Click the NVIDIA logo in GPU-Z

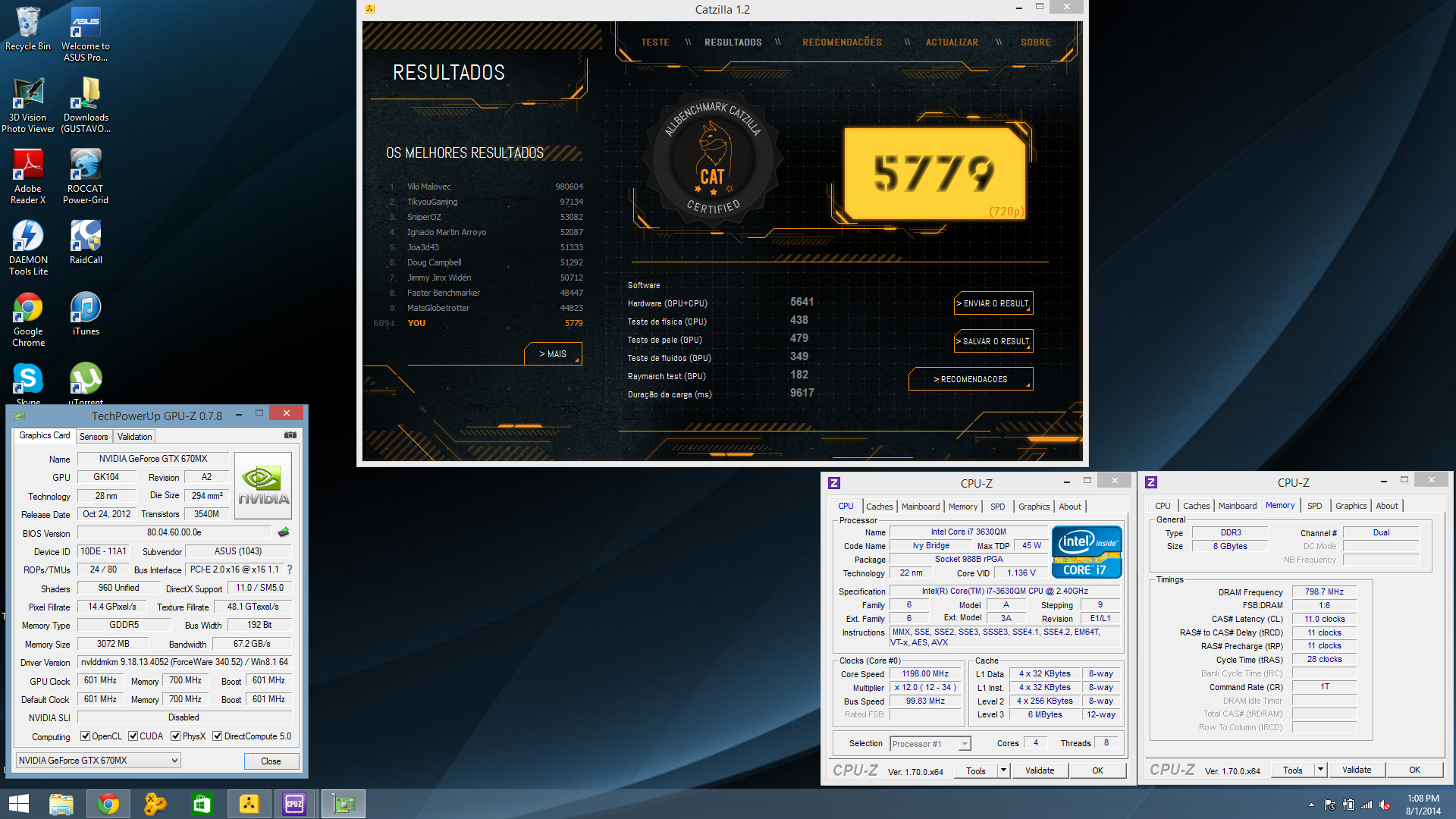click(x=263, y=485)
